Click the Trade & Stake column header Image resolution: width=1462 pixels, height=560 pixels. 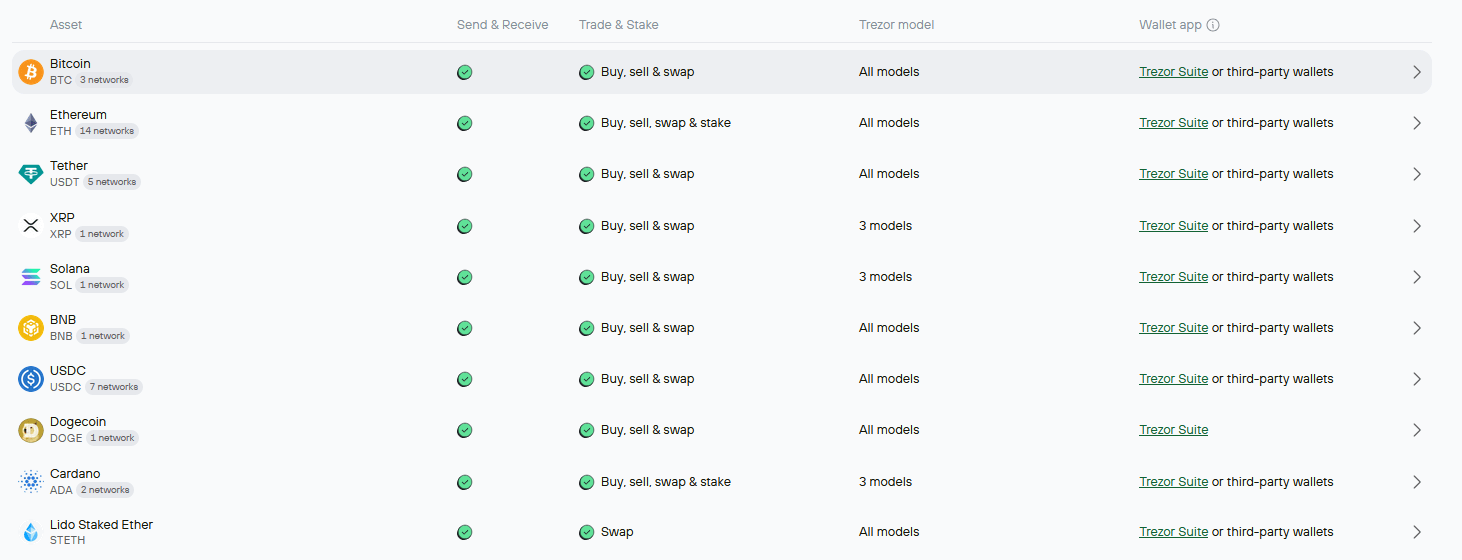(x=618, y=25)
